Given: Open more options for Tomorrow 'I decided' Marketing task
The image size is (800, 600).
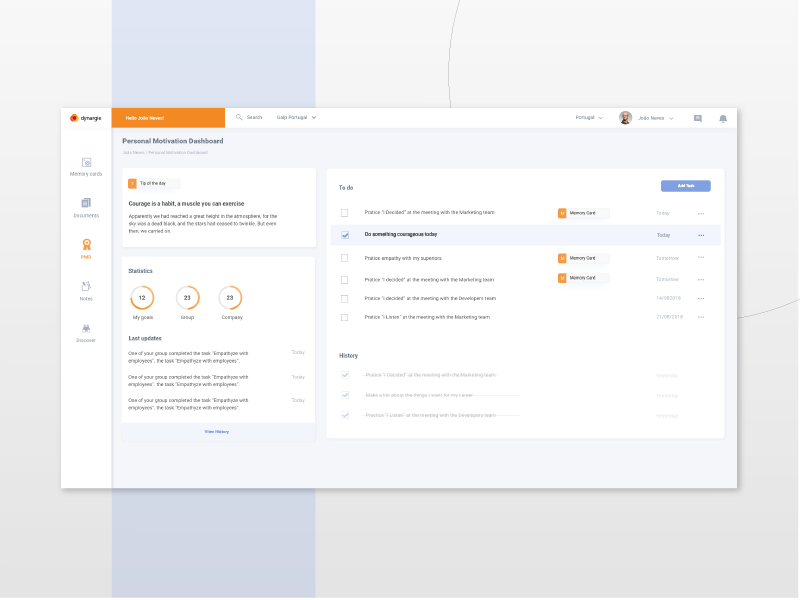Looking at the screenshot, I should click(701, 280).
